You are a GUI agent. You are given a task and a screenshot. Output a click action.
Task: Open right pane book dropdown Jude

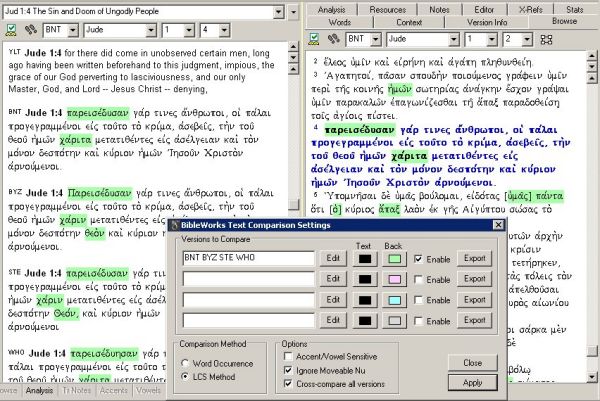point(454,39)
